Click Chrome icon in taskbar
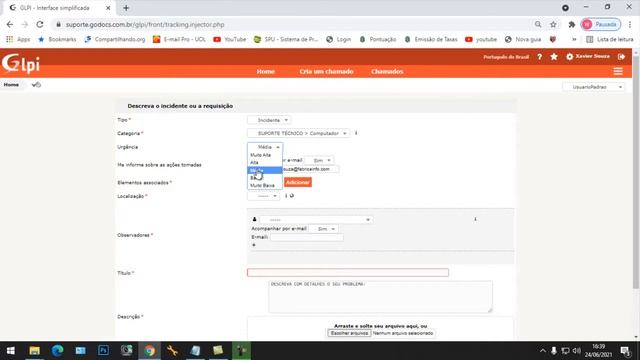 point(149,351)
